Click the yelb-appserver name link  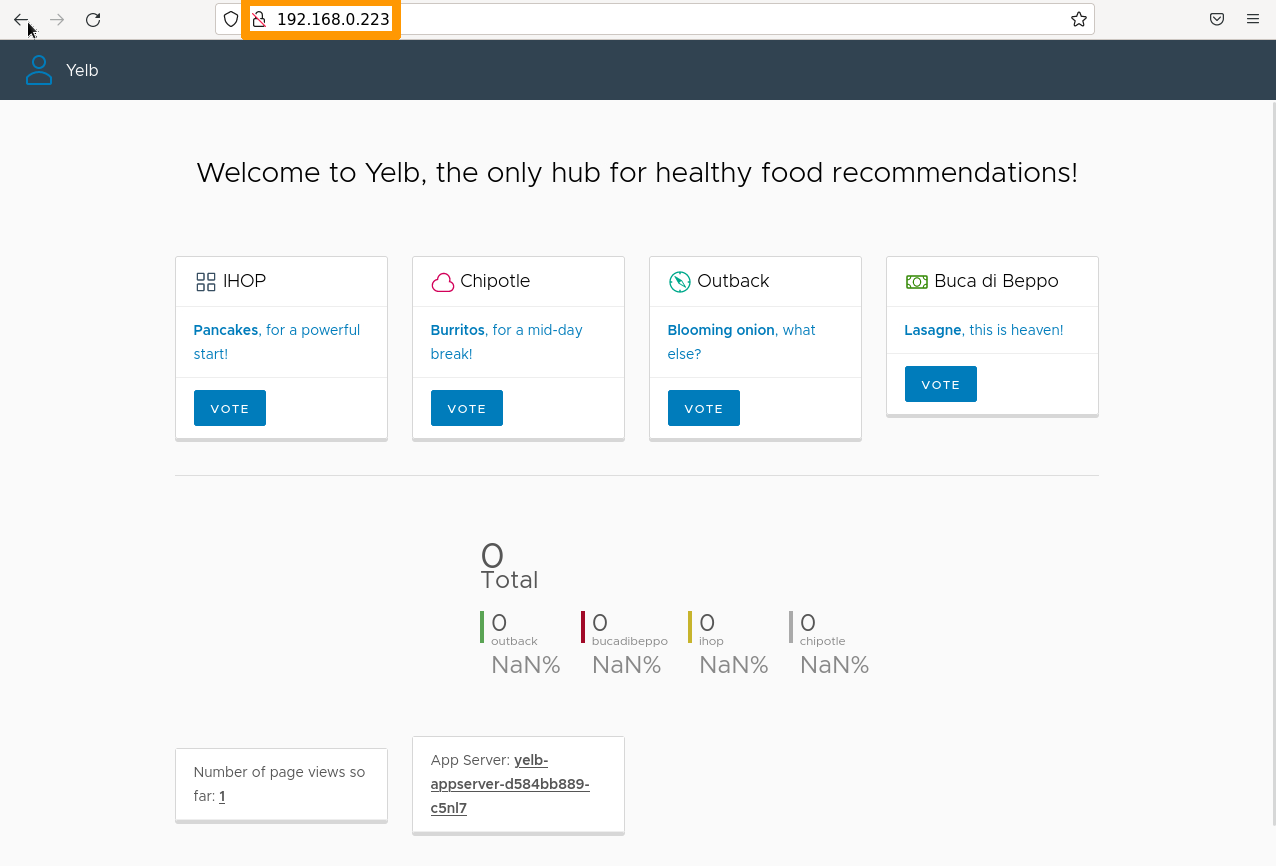[510, 784]
